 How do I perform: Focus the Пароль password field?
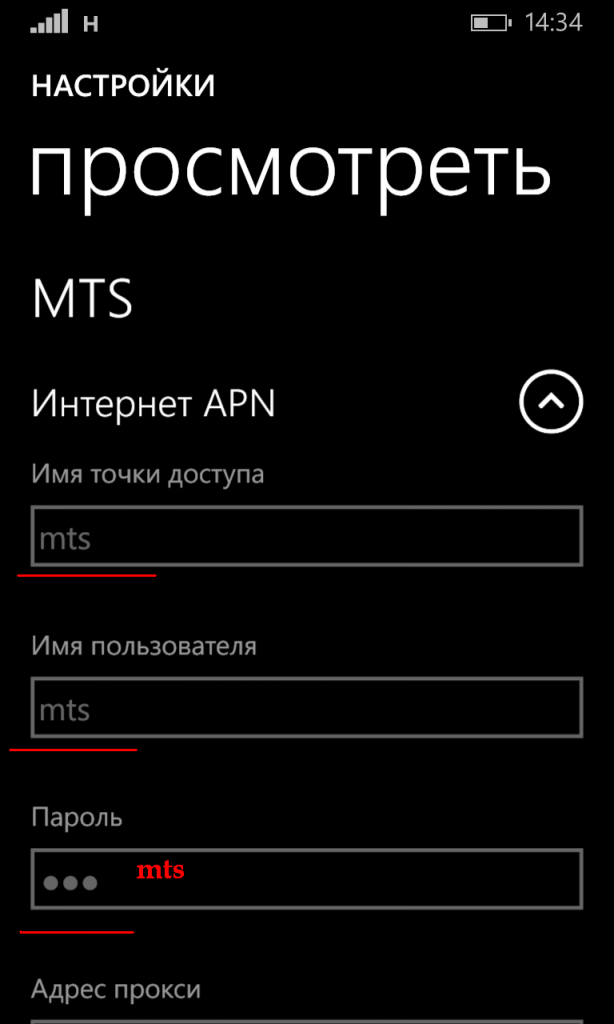[306, 879]
